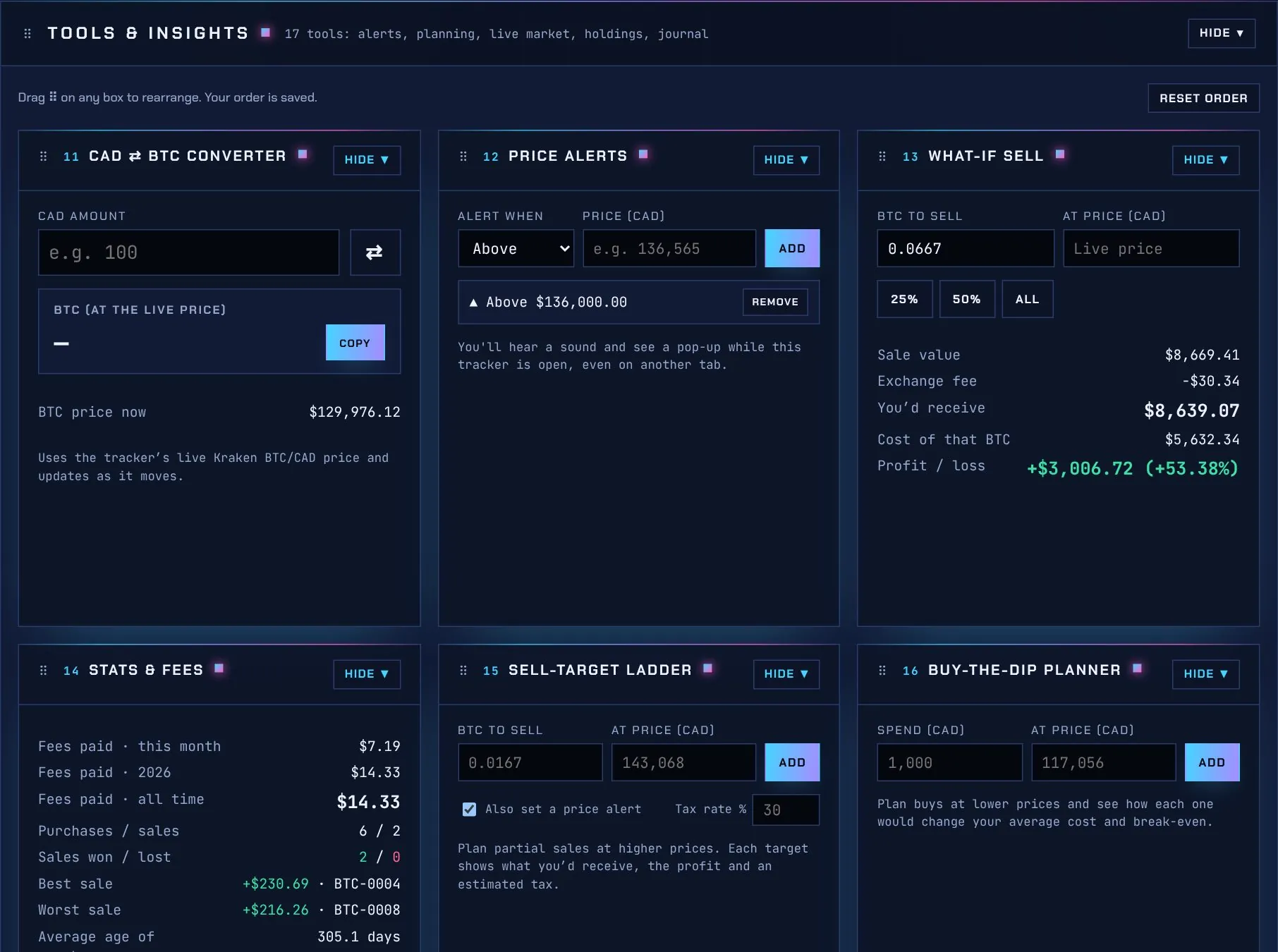Focus the CAD Amount input field

[x=188, y=252]
